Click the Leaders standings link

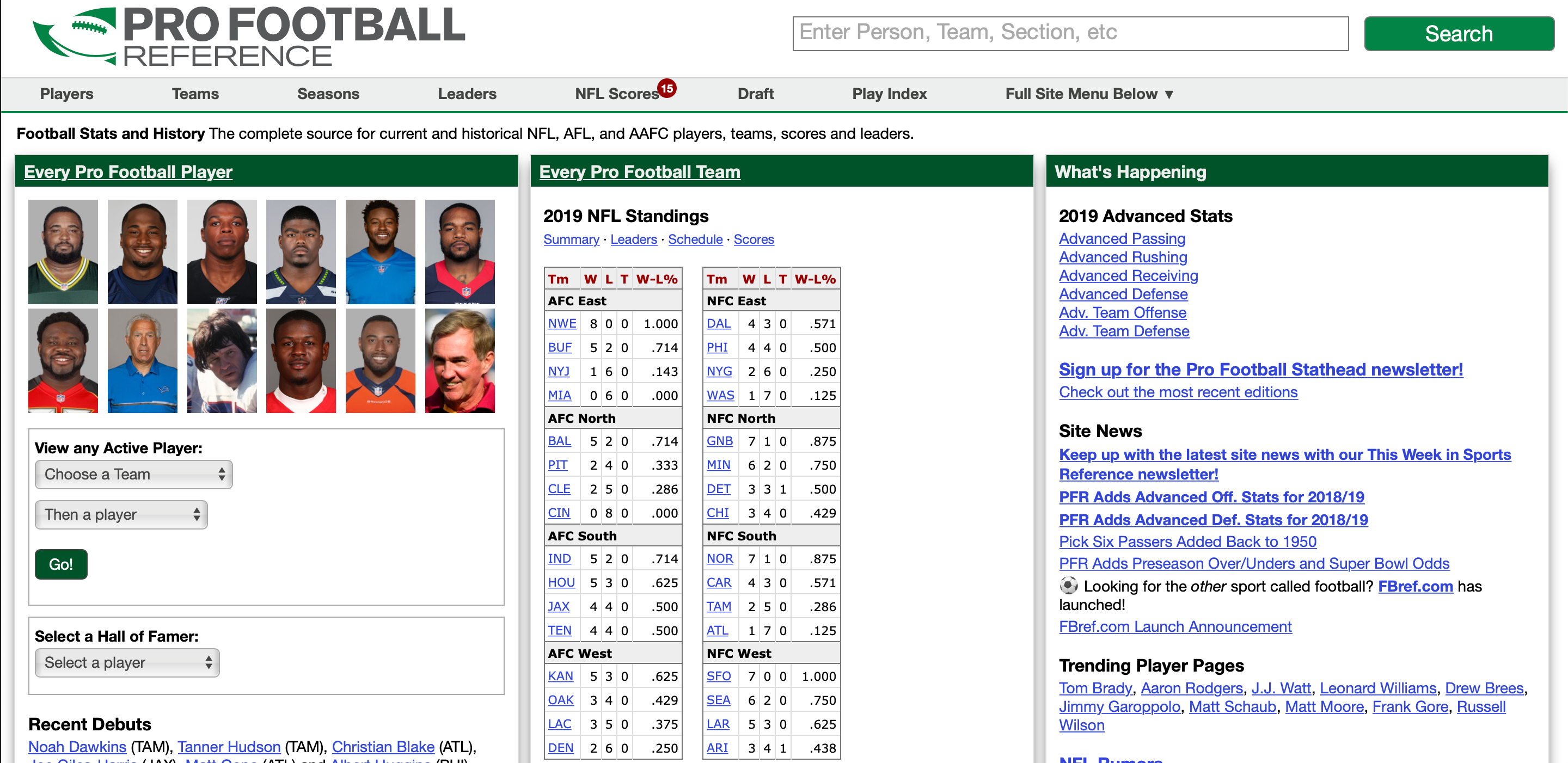coord(634,239)
